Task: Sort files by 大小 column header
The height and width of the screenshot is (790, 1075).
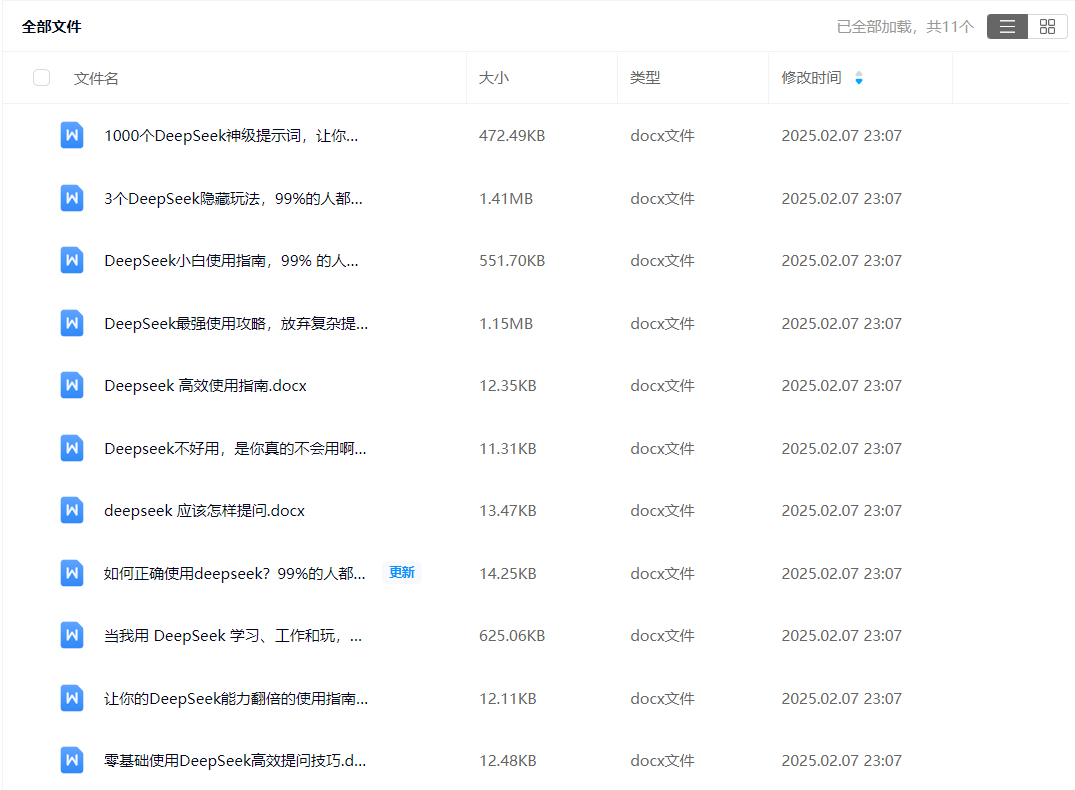Action: pyautogui.click(x=494, y=78)
